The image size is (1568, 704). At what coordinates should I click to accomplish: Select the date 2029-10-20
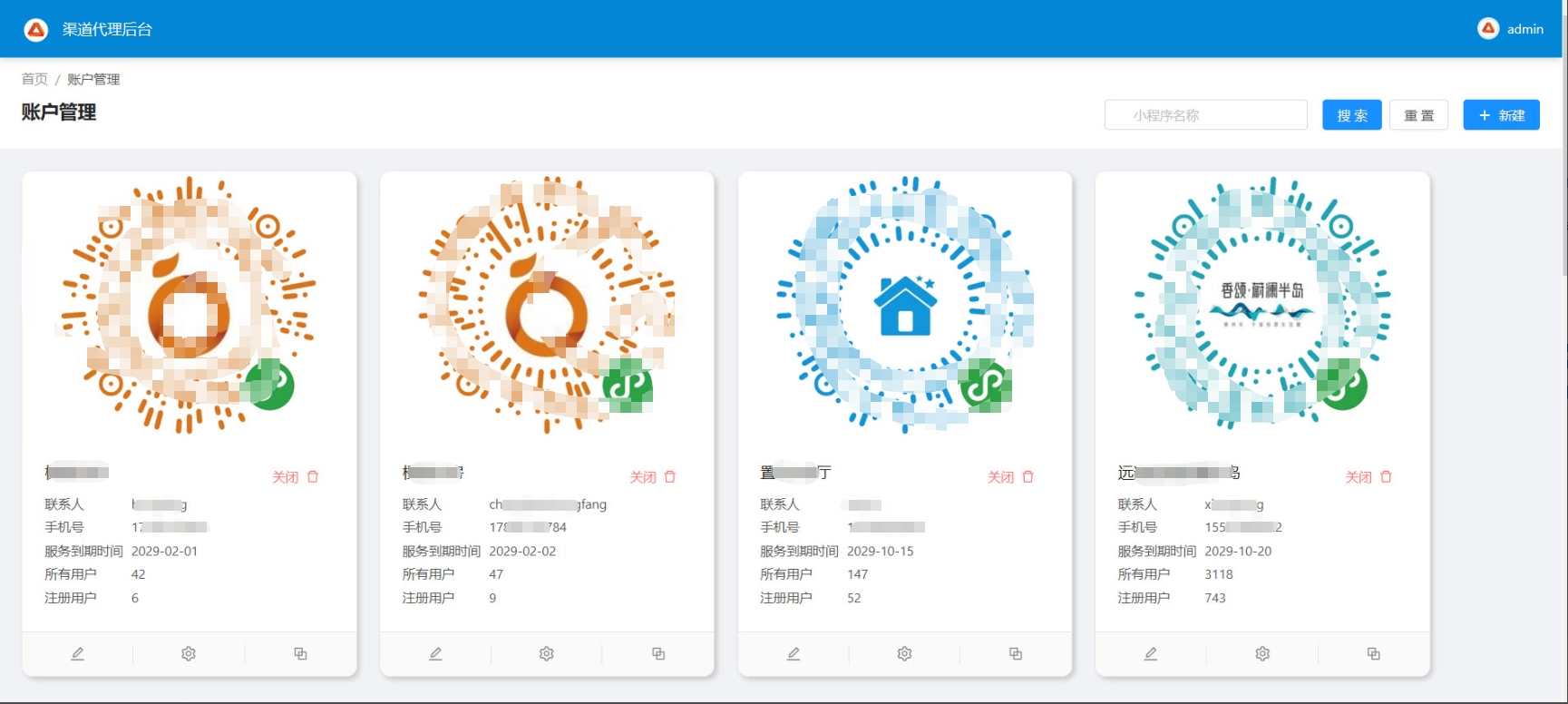point(1238,551)
